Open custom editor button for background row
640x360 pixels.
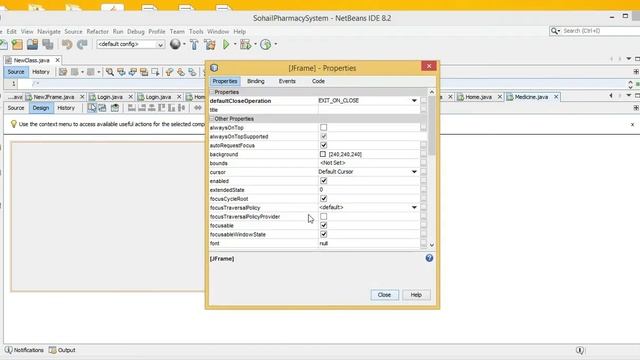pos(423,154)
